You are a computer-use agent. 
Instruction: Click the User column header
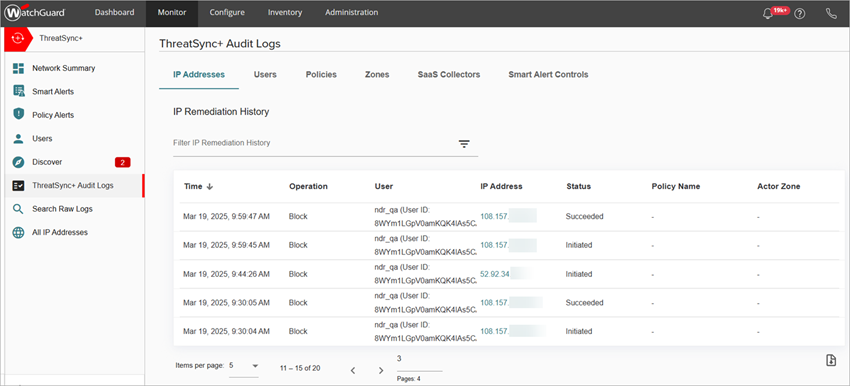tap(384, 186)
